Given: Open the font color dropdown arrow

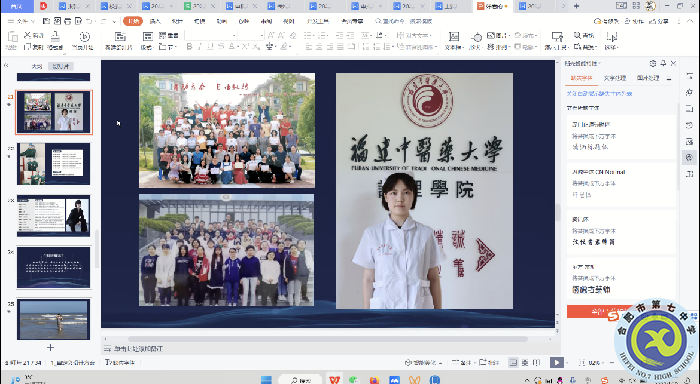Looking at the screenshot, I should (238, 46).
